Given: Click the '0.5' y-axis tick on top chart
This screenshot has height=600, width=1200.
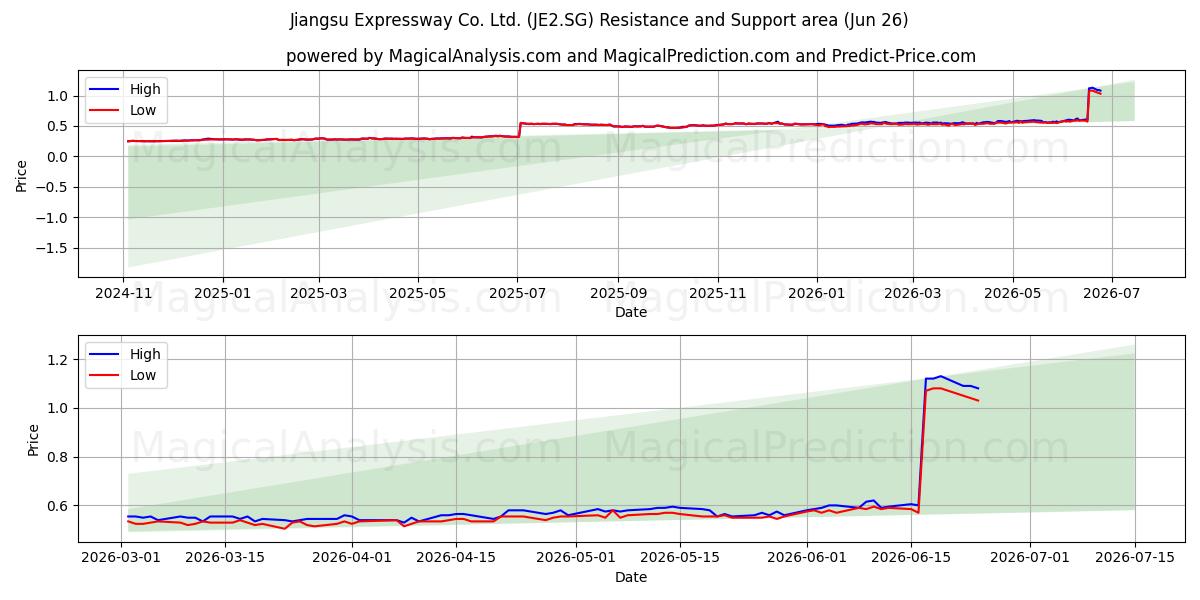Looking at the screenshot, I should [58, 126].
